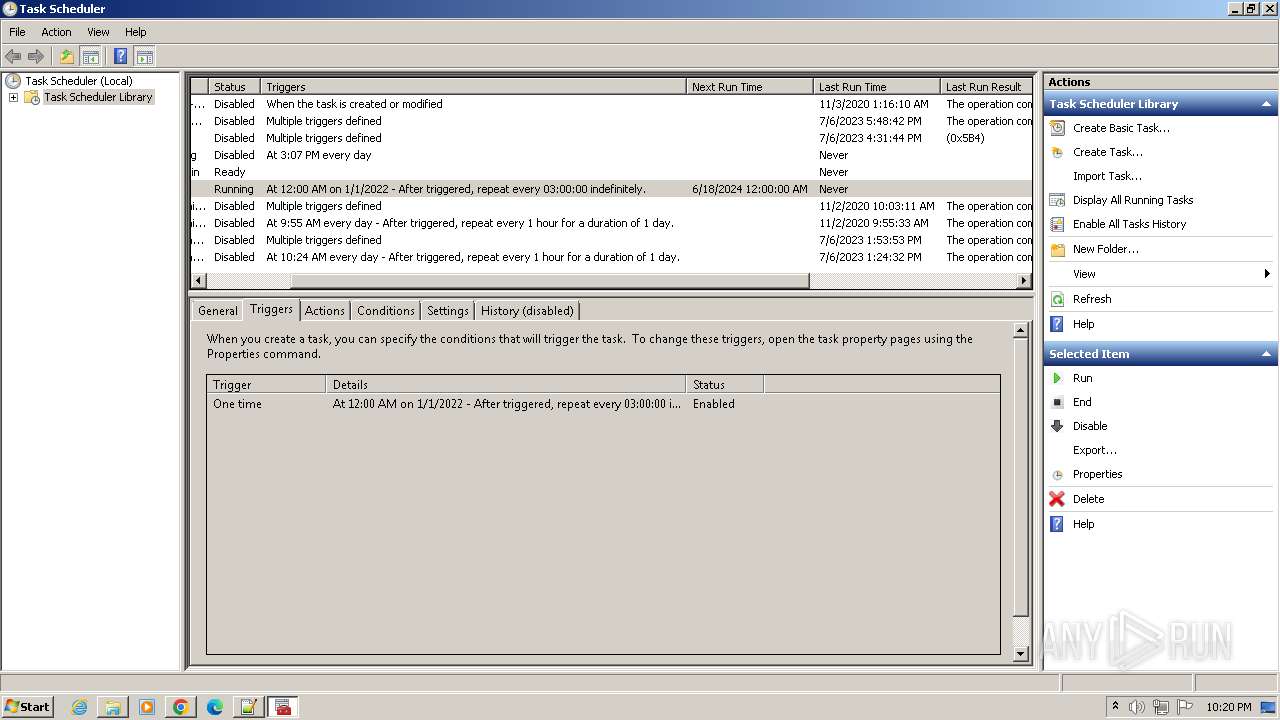Open the Help menu in the menu bar
This screenshot has height=720, width=1280.
click(x=136, y=32)
